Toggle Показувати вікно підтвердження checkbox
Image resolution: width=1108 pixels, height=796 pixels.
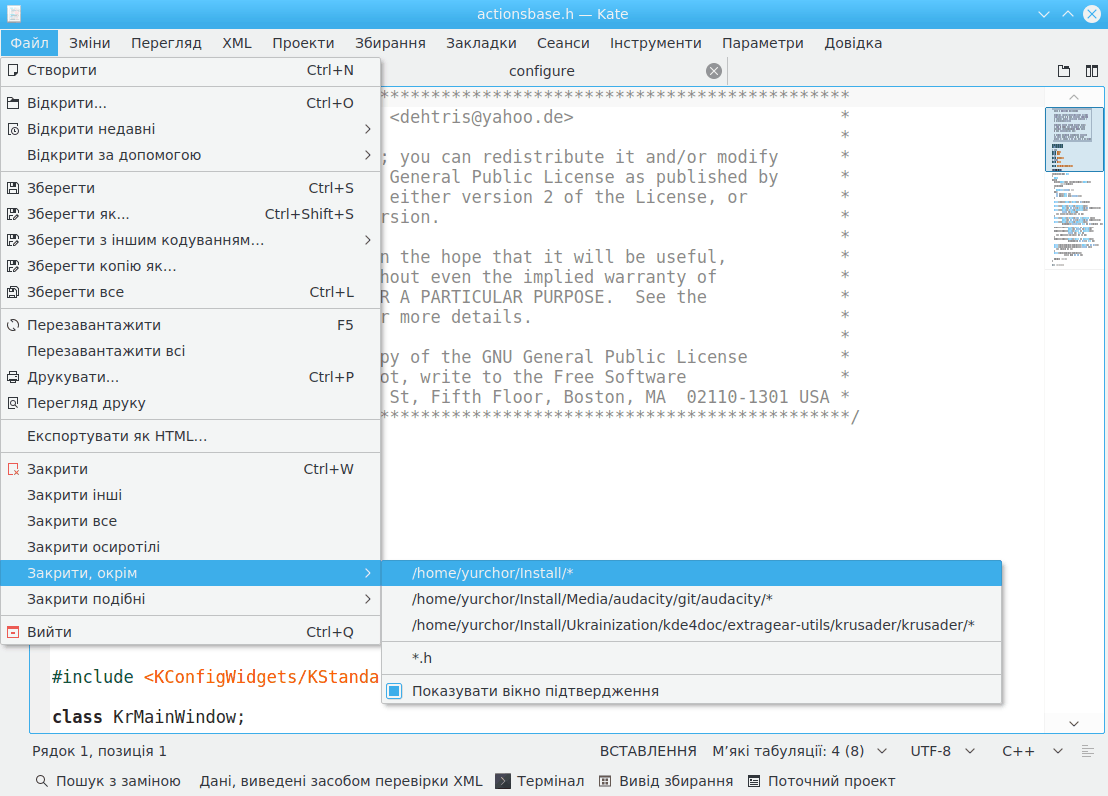(394, 691)
